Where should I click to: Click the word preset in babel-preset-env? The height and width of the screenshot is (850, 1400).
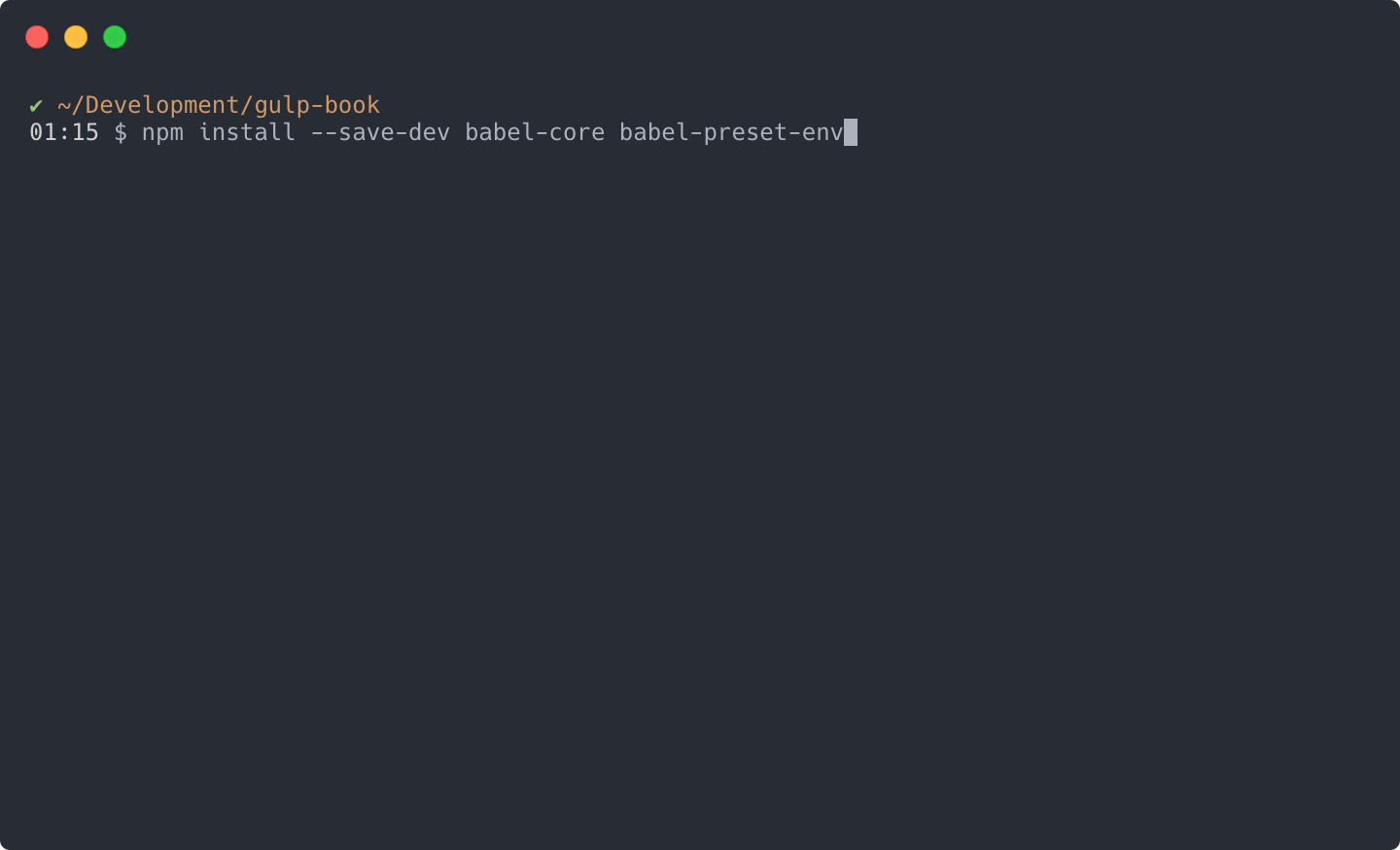746,133
